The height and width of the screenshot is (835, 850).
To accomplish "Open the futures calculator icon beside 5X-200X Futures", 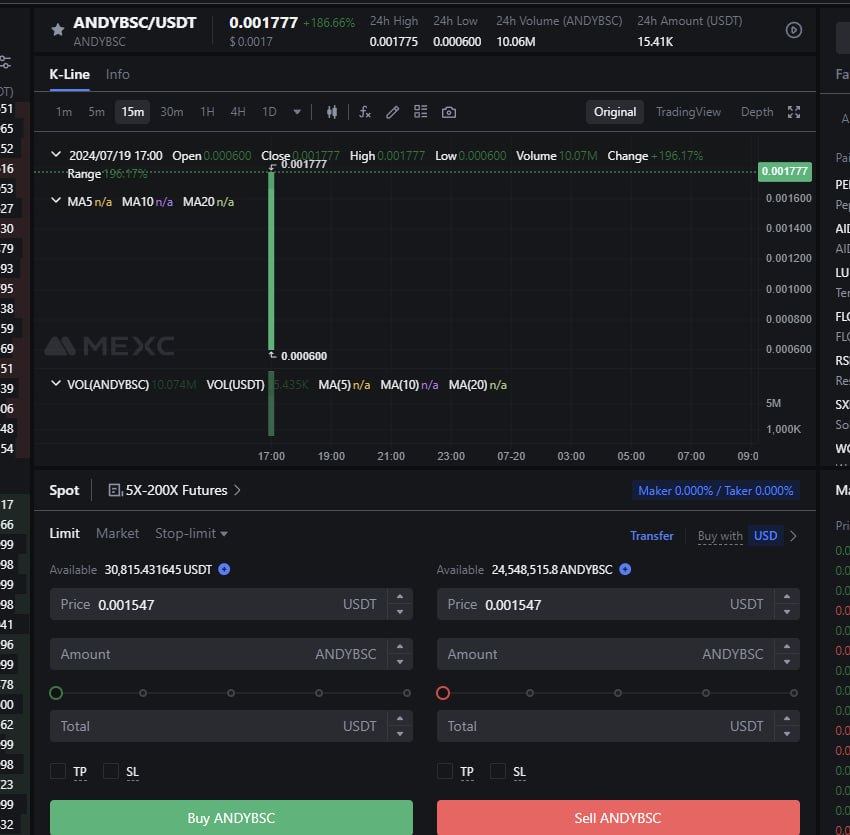I will click(x=115, y=490).
